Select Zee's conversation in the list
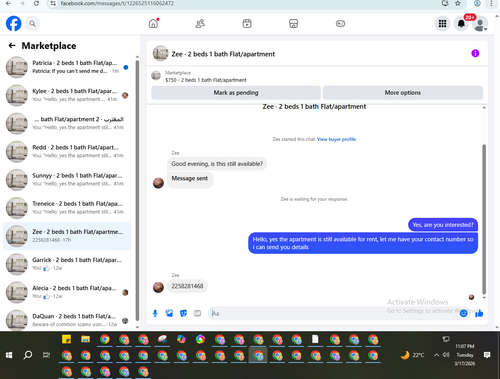Screen dimensions: 500x379 (67, 236)
